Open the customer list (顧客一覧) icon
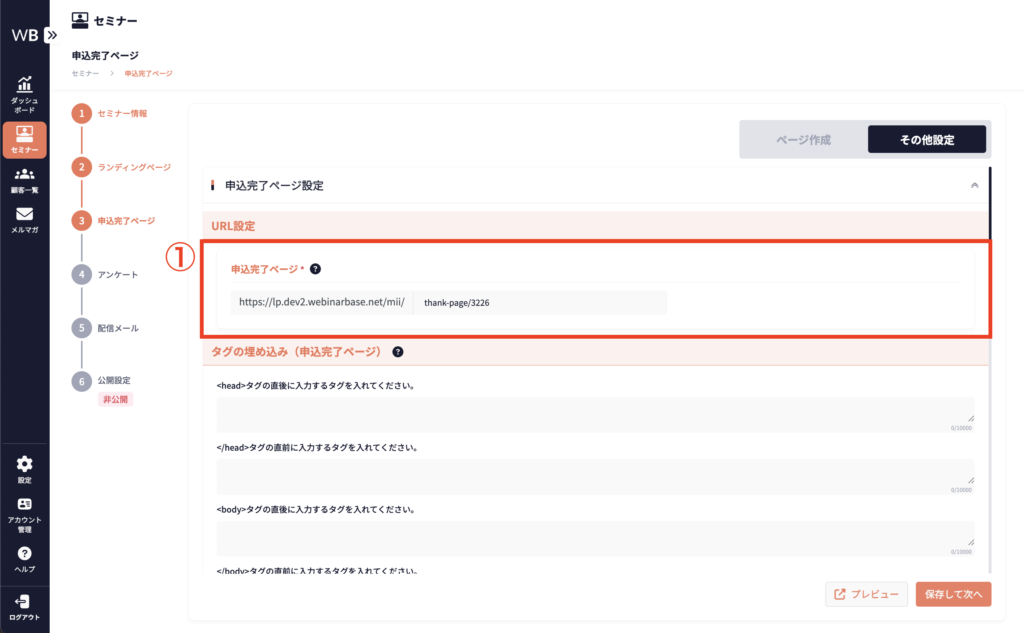The width and height of the screenshot is (1024, 633). click(24, 175)
